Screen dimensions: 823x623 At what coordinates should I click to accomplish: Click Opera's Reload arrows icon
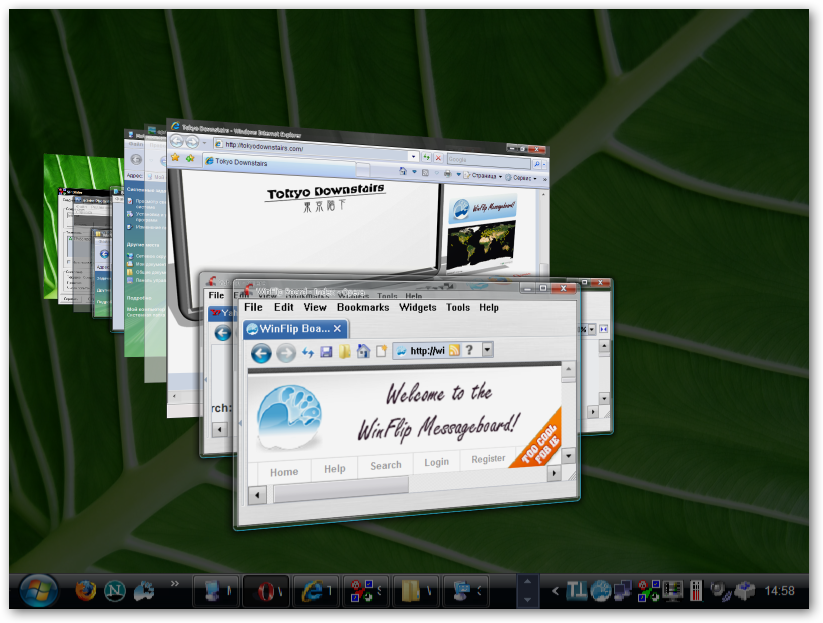point(308,353)
